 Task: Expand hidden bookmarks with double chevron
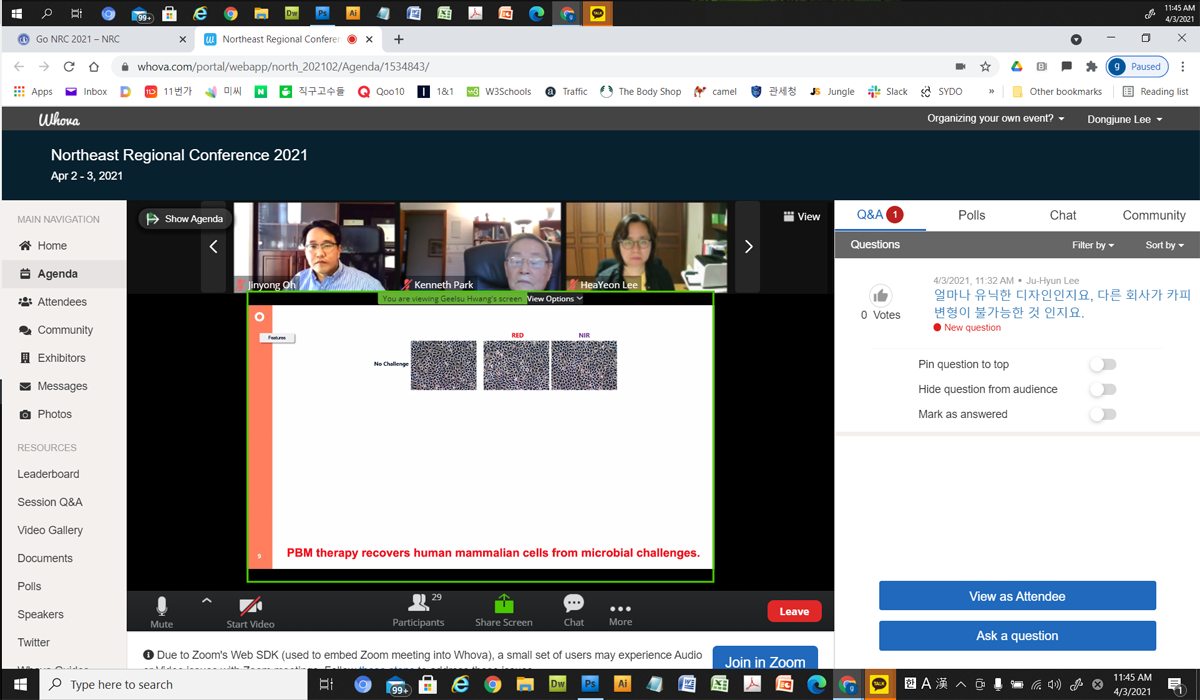pyautogui.click(x=991, y=91)
